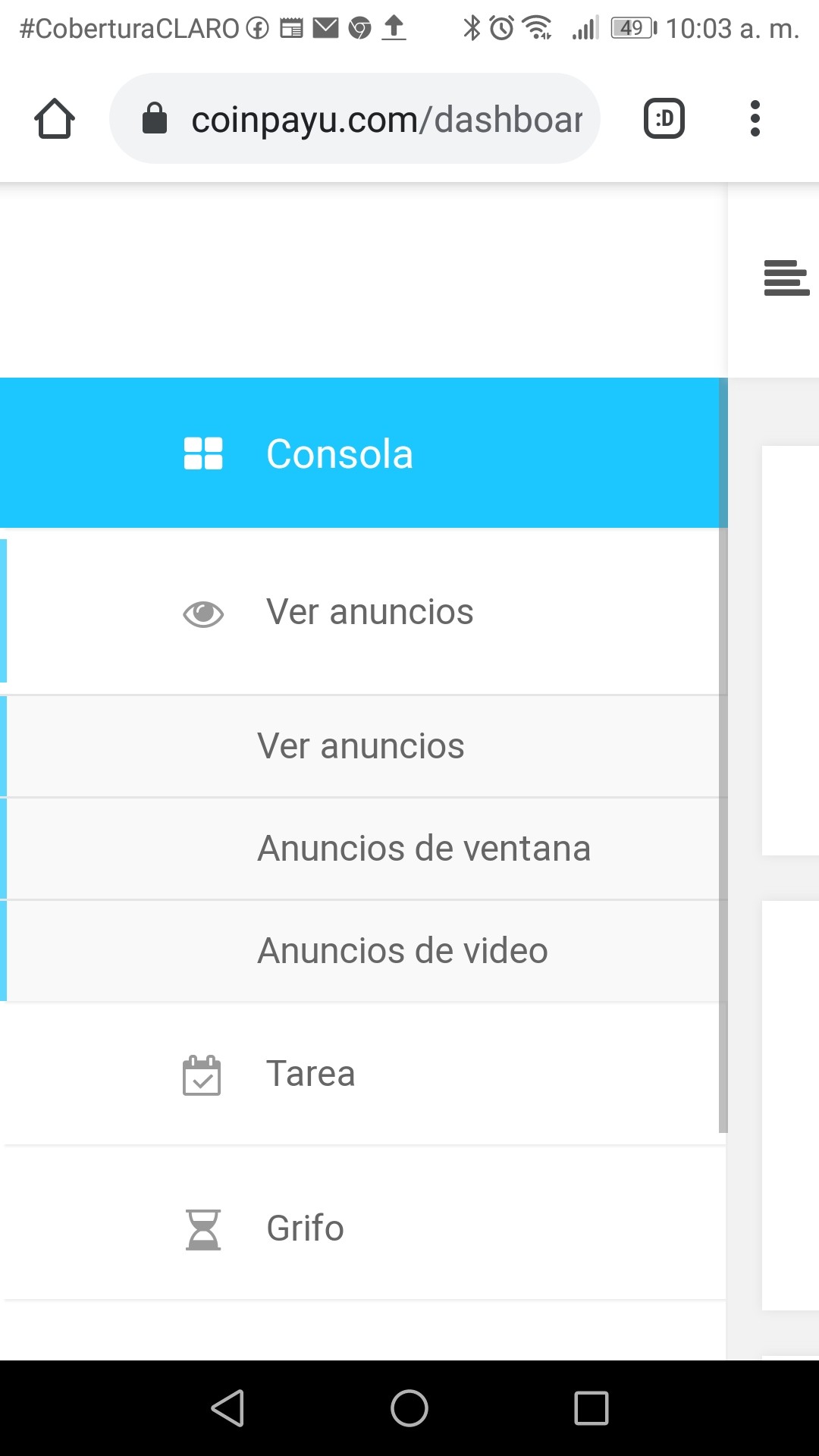
Task: Collapse the Ver anuncios parent menu
Action: pos(364,611)
